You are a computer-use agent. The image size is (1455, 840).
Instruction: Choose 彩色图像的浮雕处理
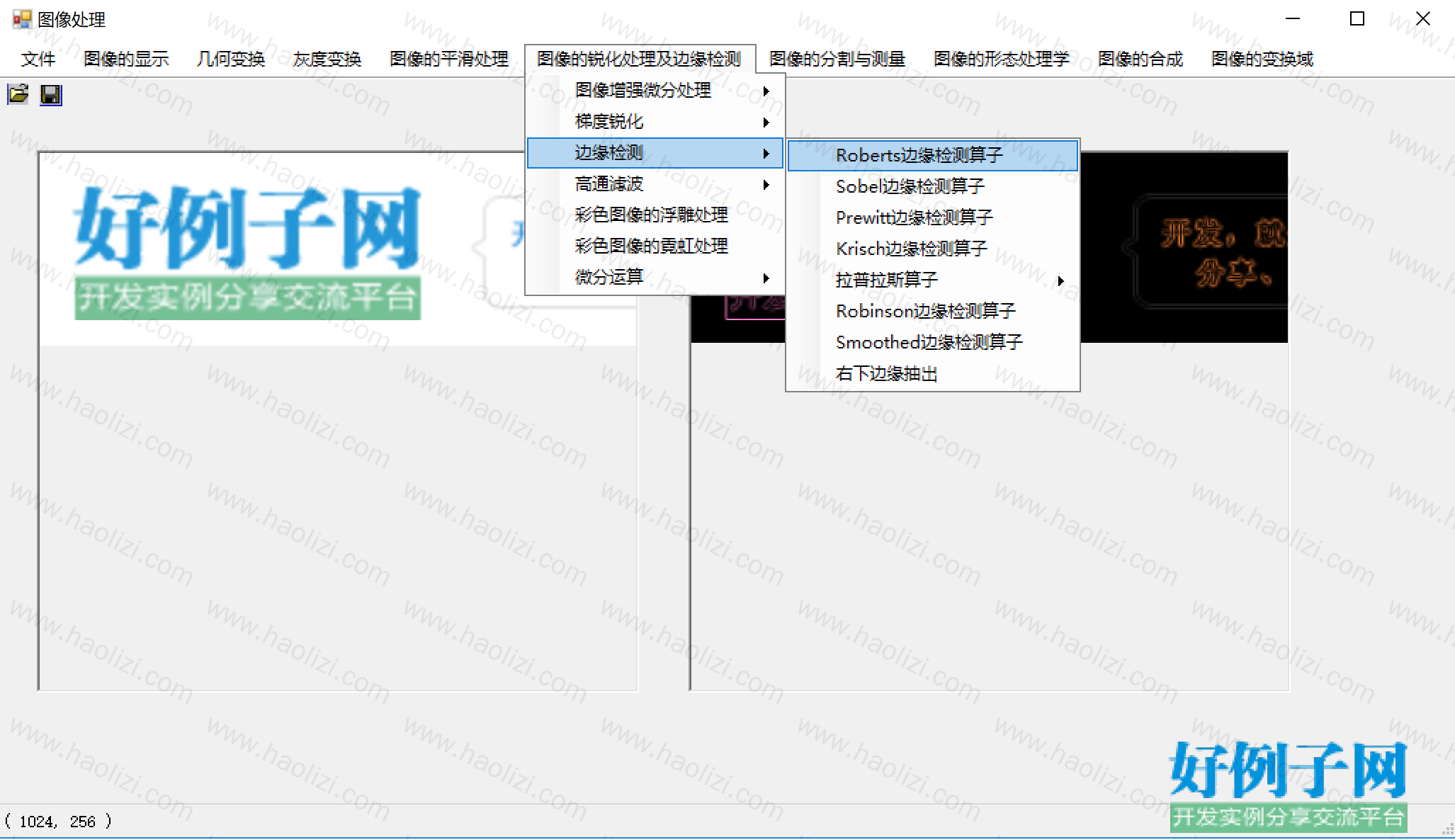655,215
